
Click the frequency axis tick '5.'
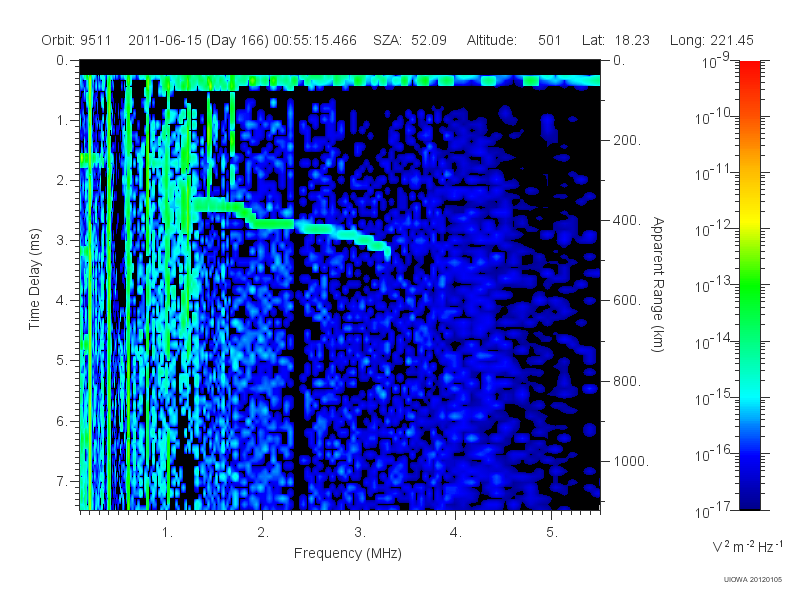[x=552, y=533]
